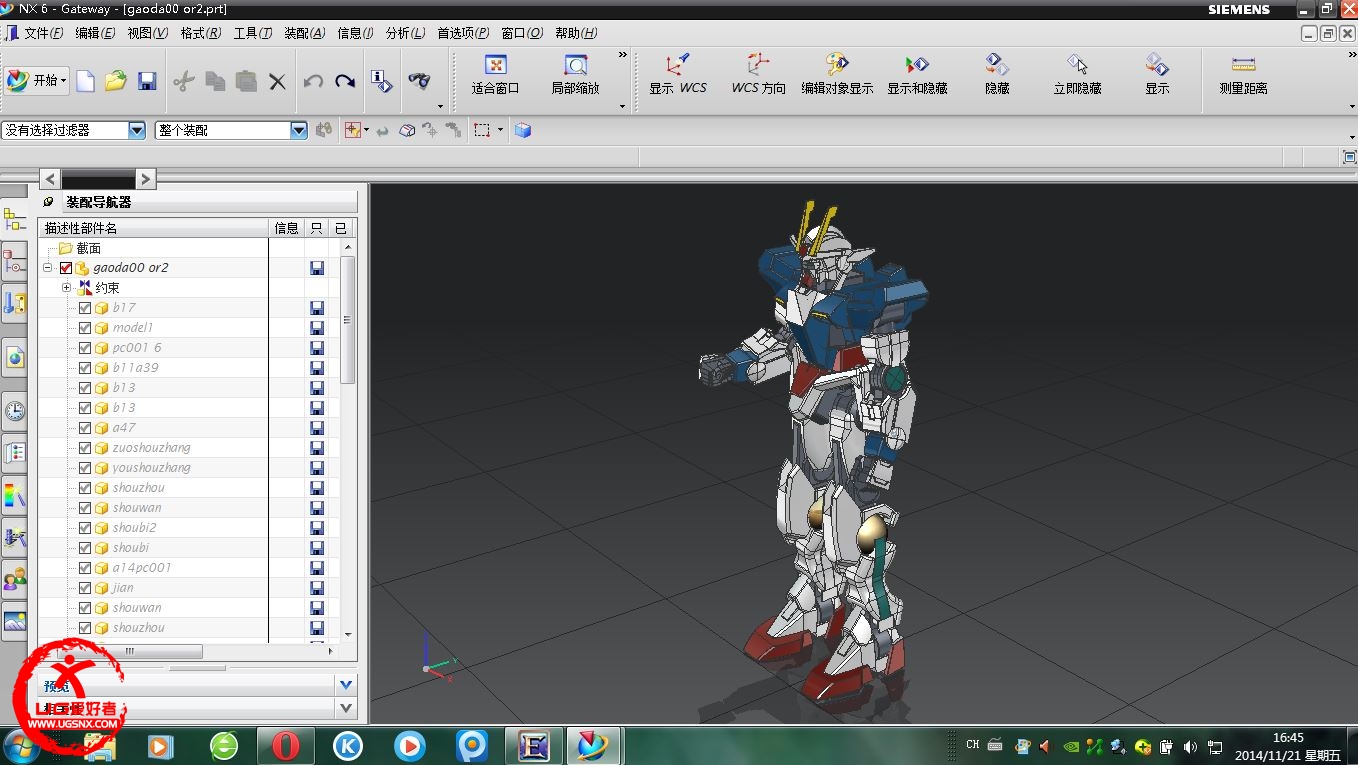This screenshot has height=765, width=1358.
Task: Click the blue cube icon on selection bar
Action: point(522,130)
